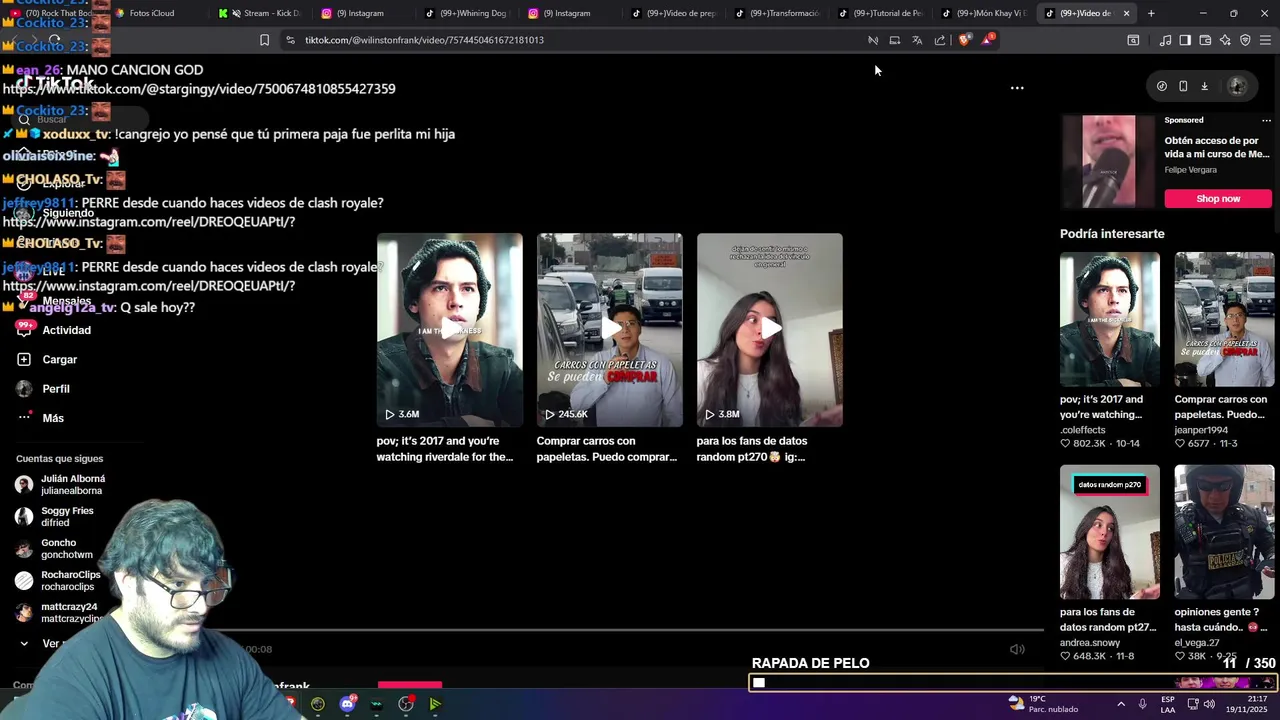Click the video volume speaker icon
1280x720 pixels.
1017,649
